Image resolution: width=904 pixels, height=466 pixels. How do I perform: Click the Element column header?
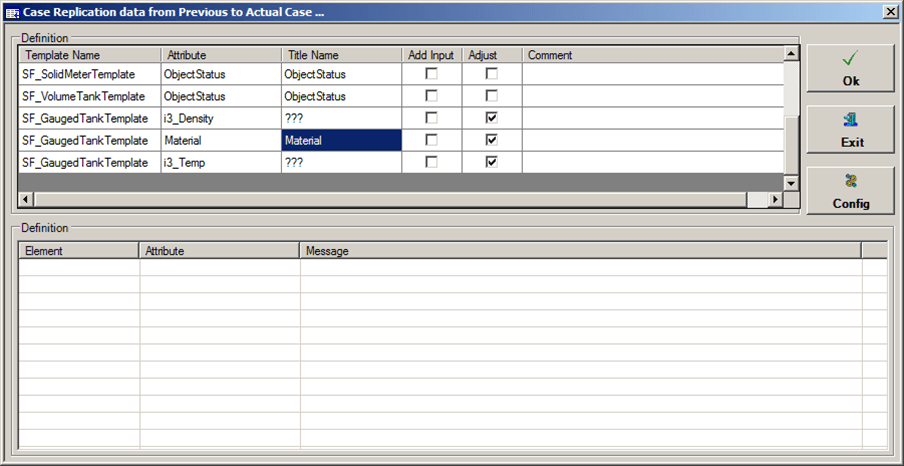80,251
